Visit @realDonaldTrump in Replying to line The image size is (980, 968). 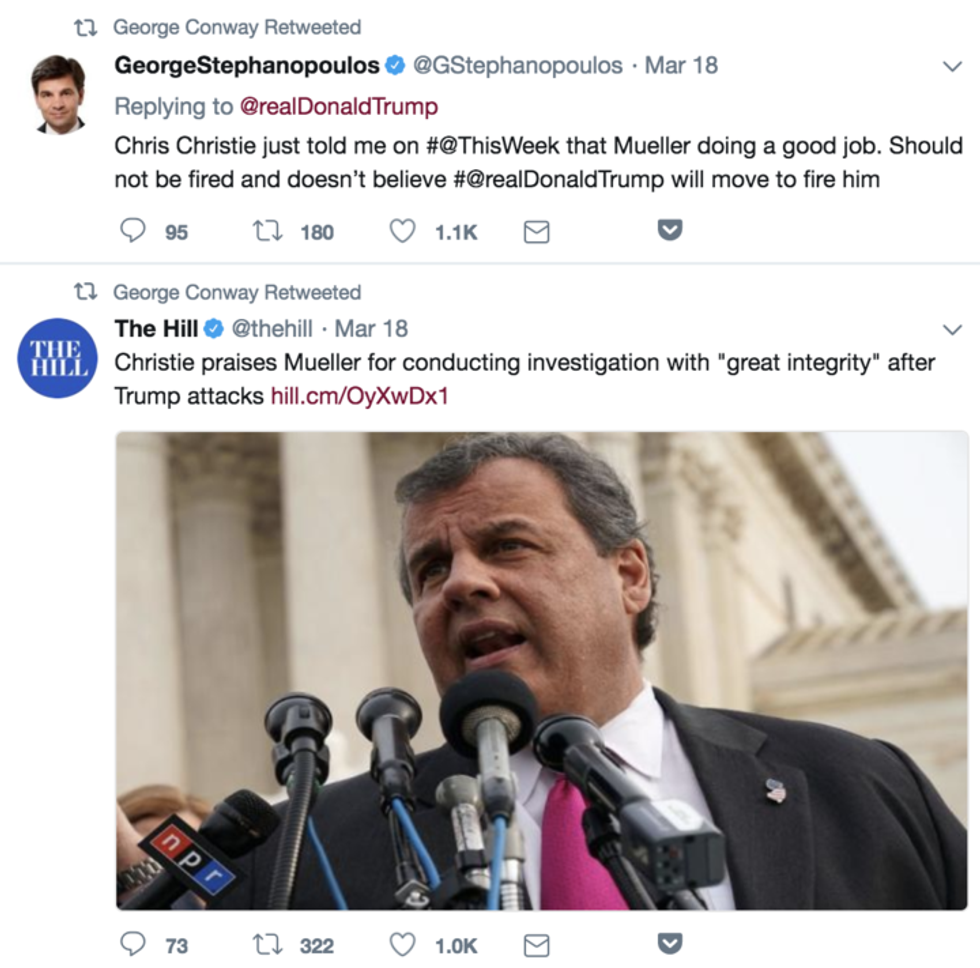point(339,106)
